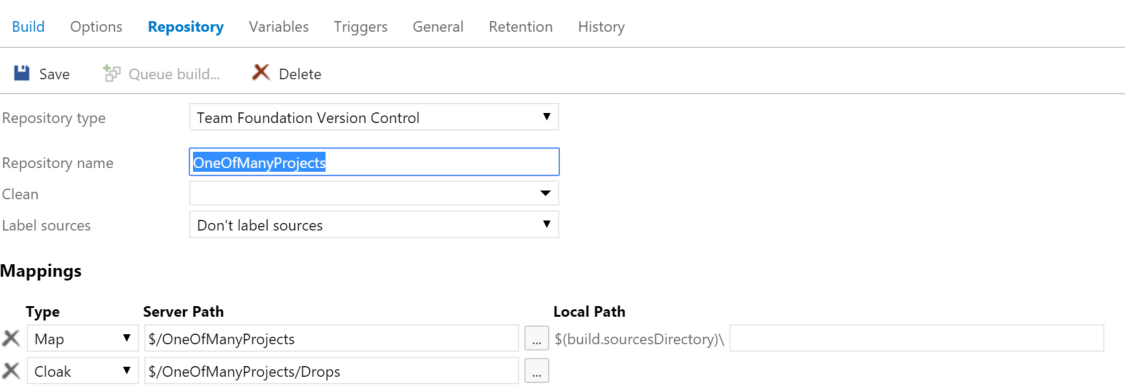View the History tab
This screenshot has height=389, width=1125.
[601, 27]
